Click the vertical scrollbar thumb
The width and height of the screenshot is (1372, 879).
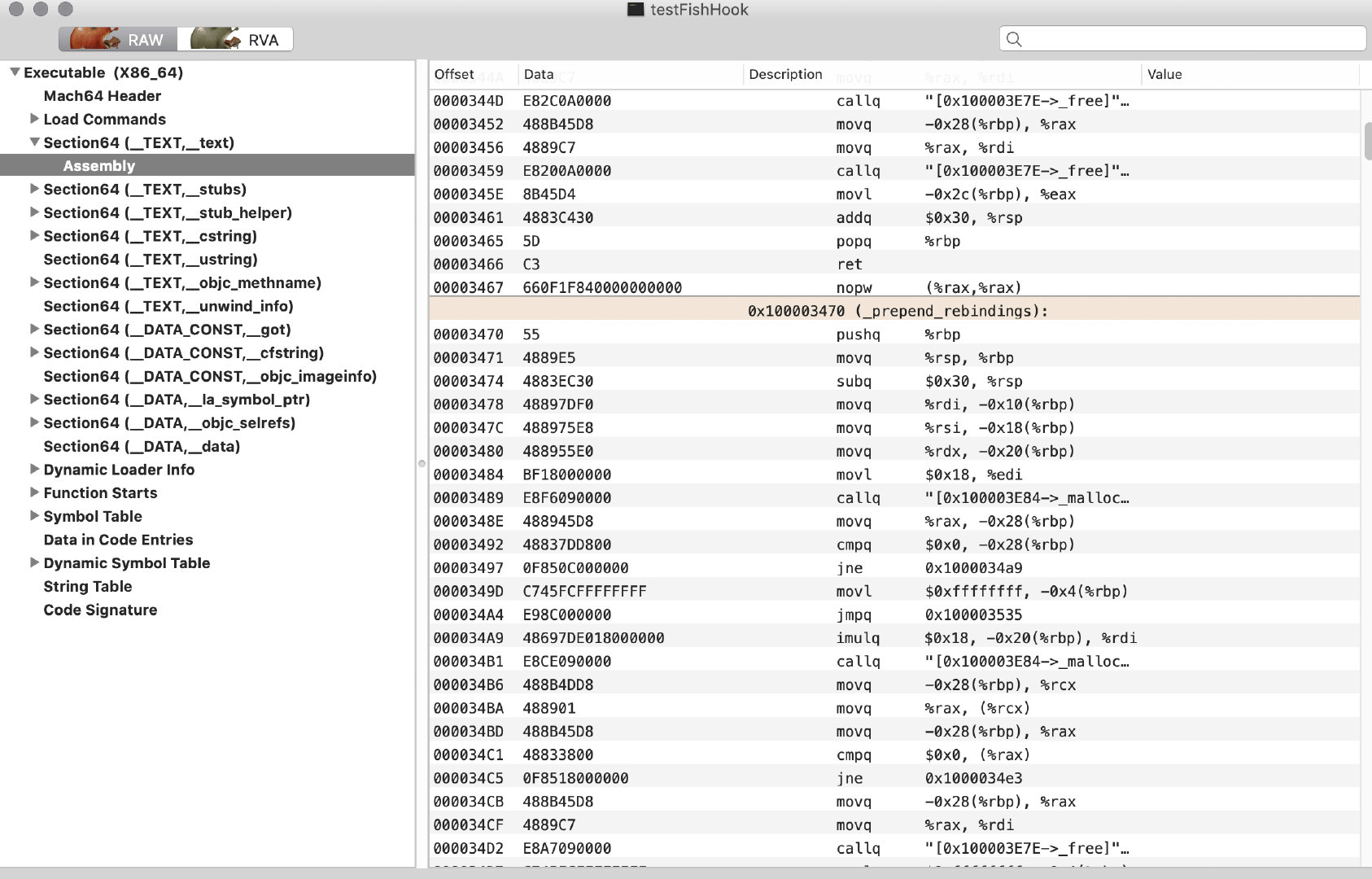point(1367,142)
